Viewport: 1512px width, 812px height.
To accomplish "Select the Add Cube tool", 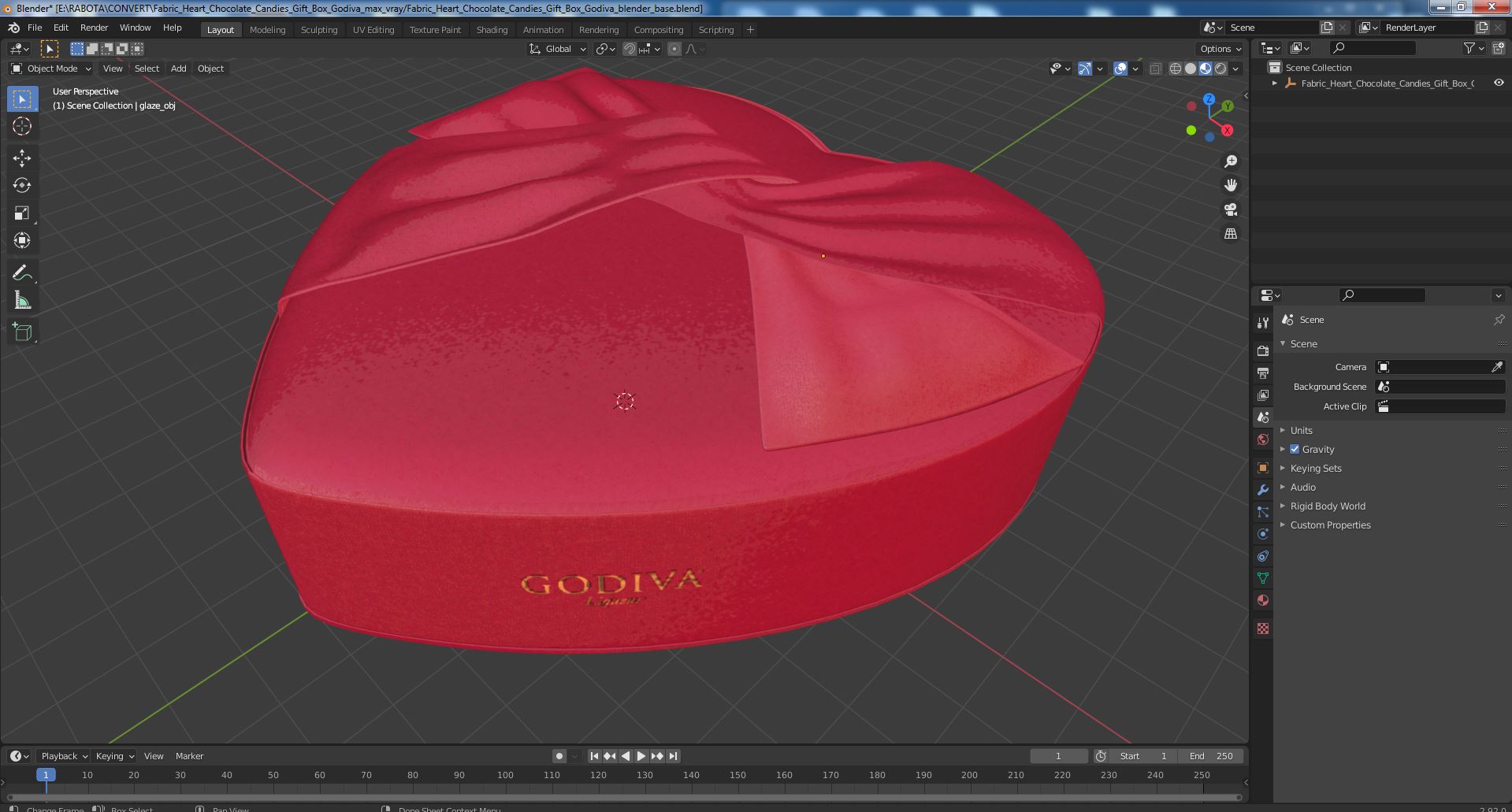I will (x=22, y=332).
